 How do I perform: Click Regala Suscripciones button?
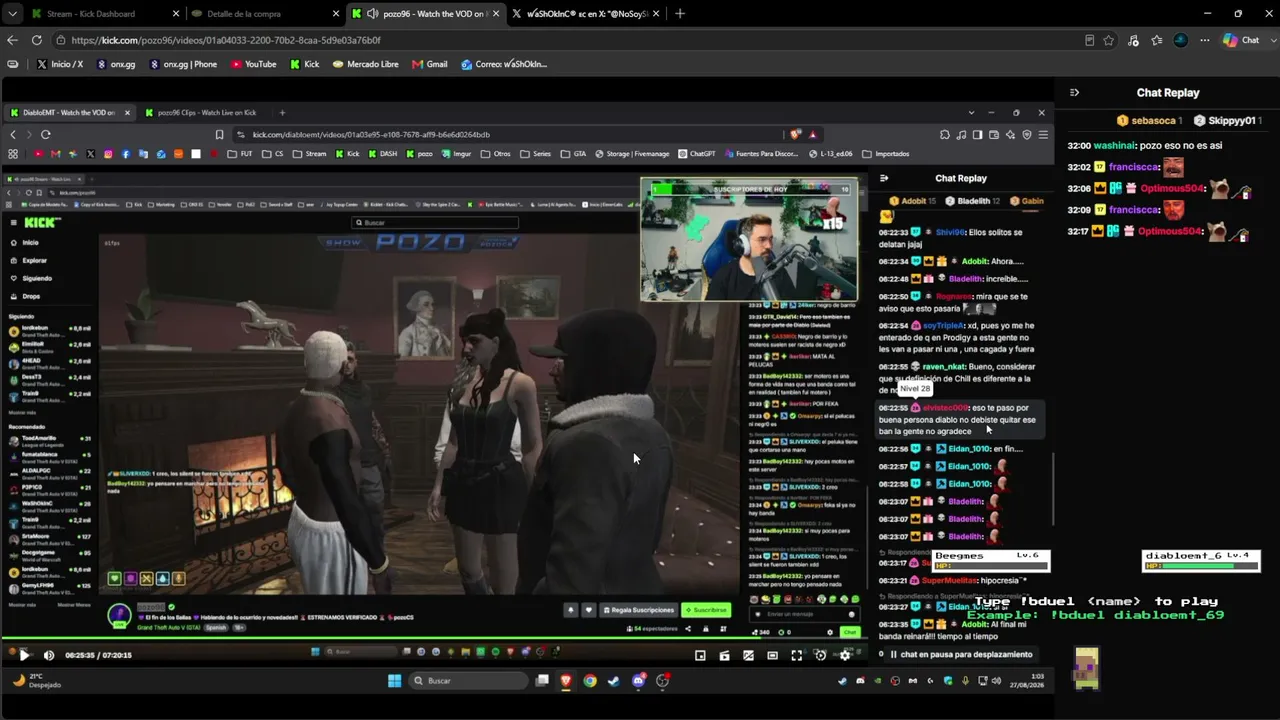[638, 610]
